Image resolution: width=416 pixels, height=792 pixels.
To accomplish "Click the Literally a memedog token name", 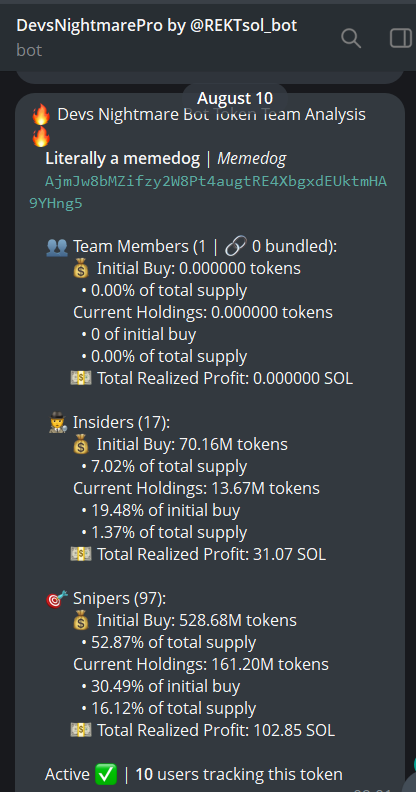I will pos(123,159).
